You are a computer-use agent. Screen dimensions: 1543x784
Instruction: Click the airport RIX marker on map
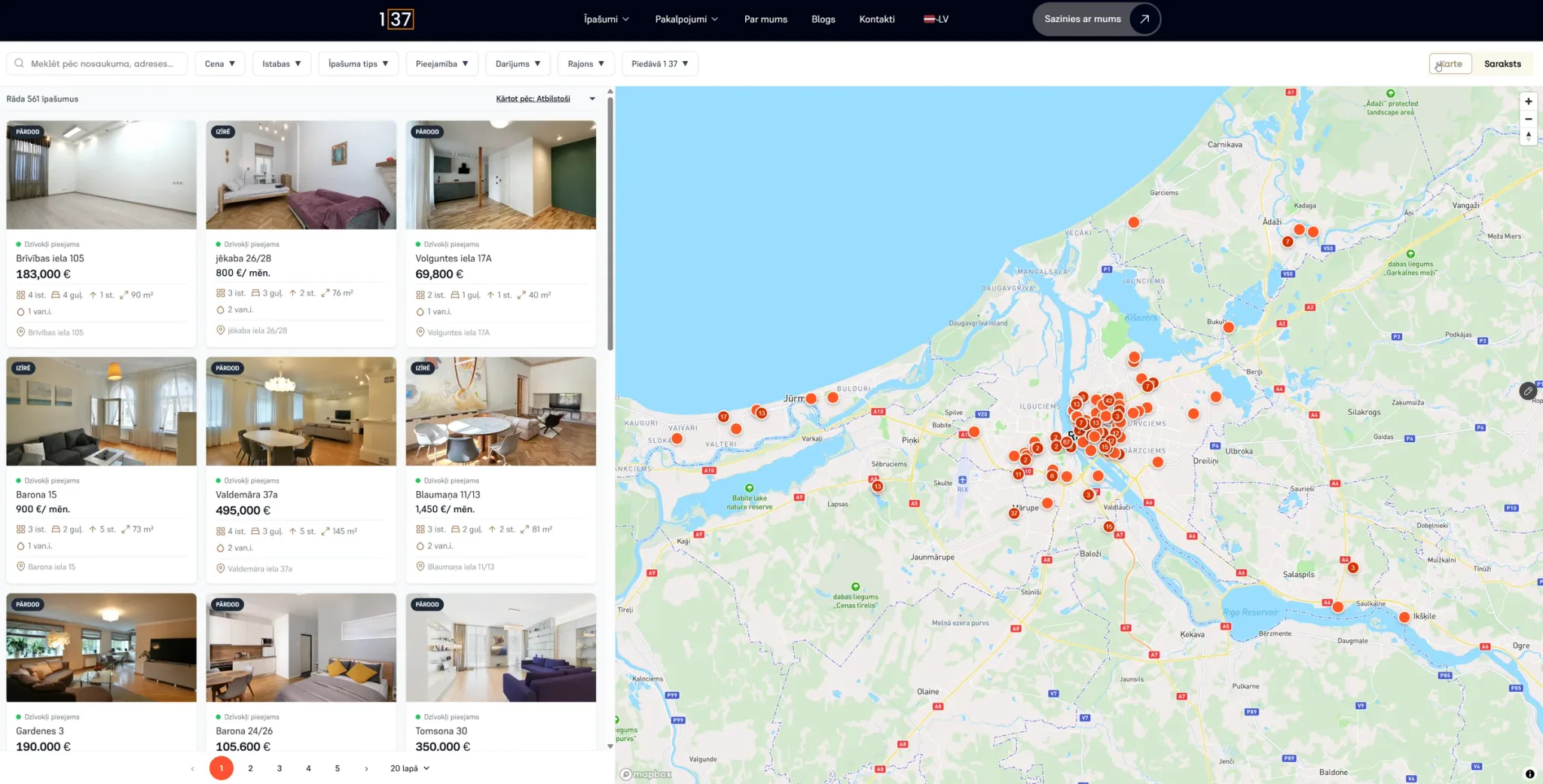(x=962, y=480)
